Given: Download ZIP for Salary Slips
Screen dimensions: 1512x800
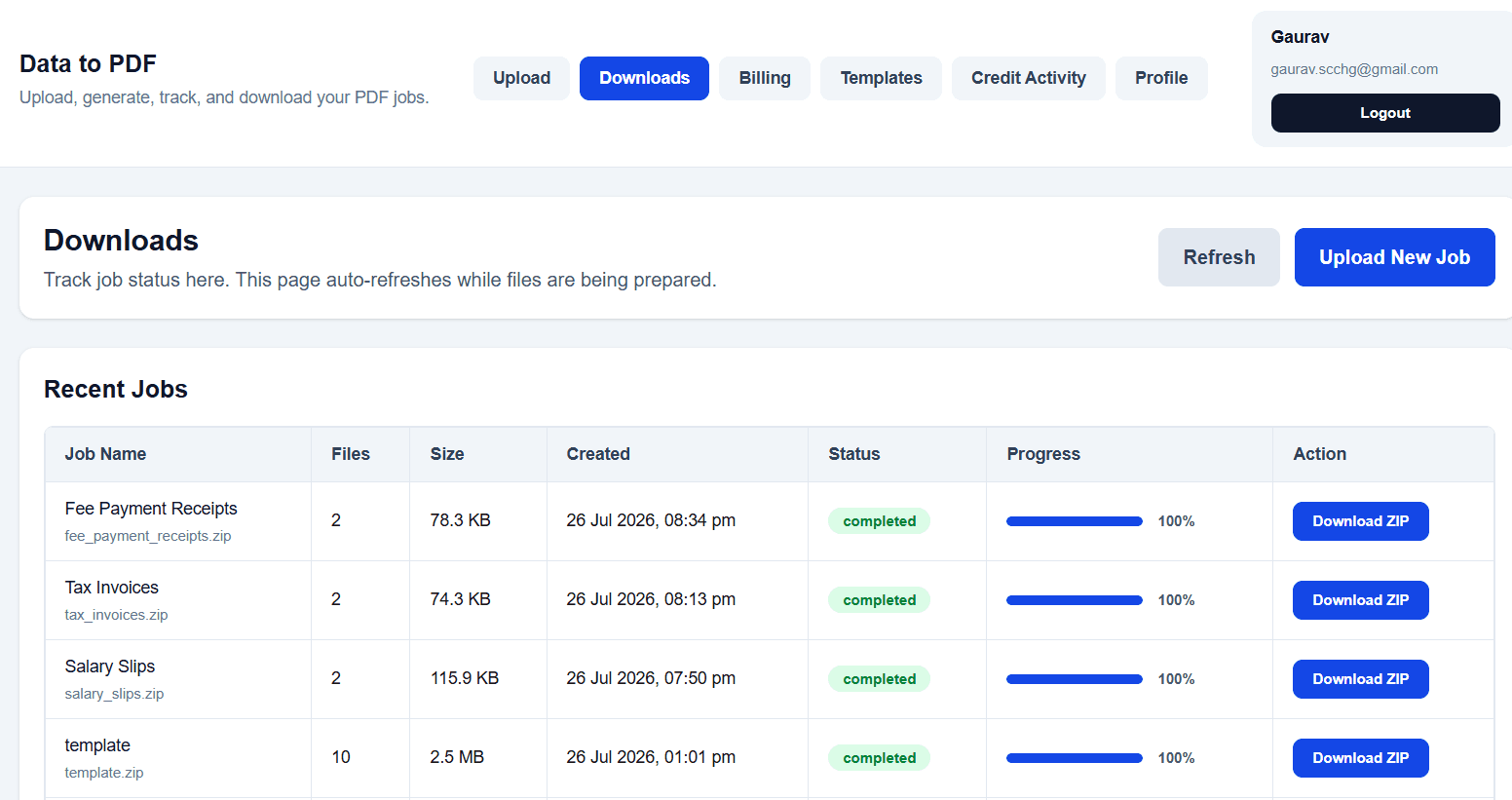Looking at the screenshot, I should coord(1360,679).
